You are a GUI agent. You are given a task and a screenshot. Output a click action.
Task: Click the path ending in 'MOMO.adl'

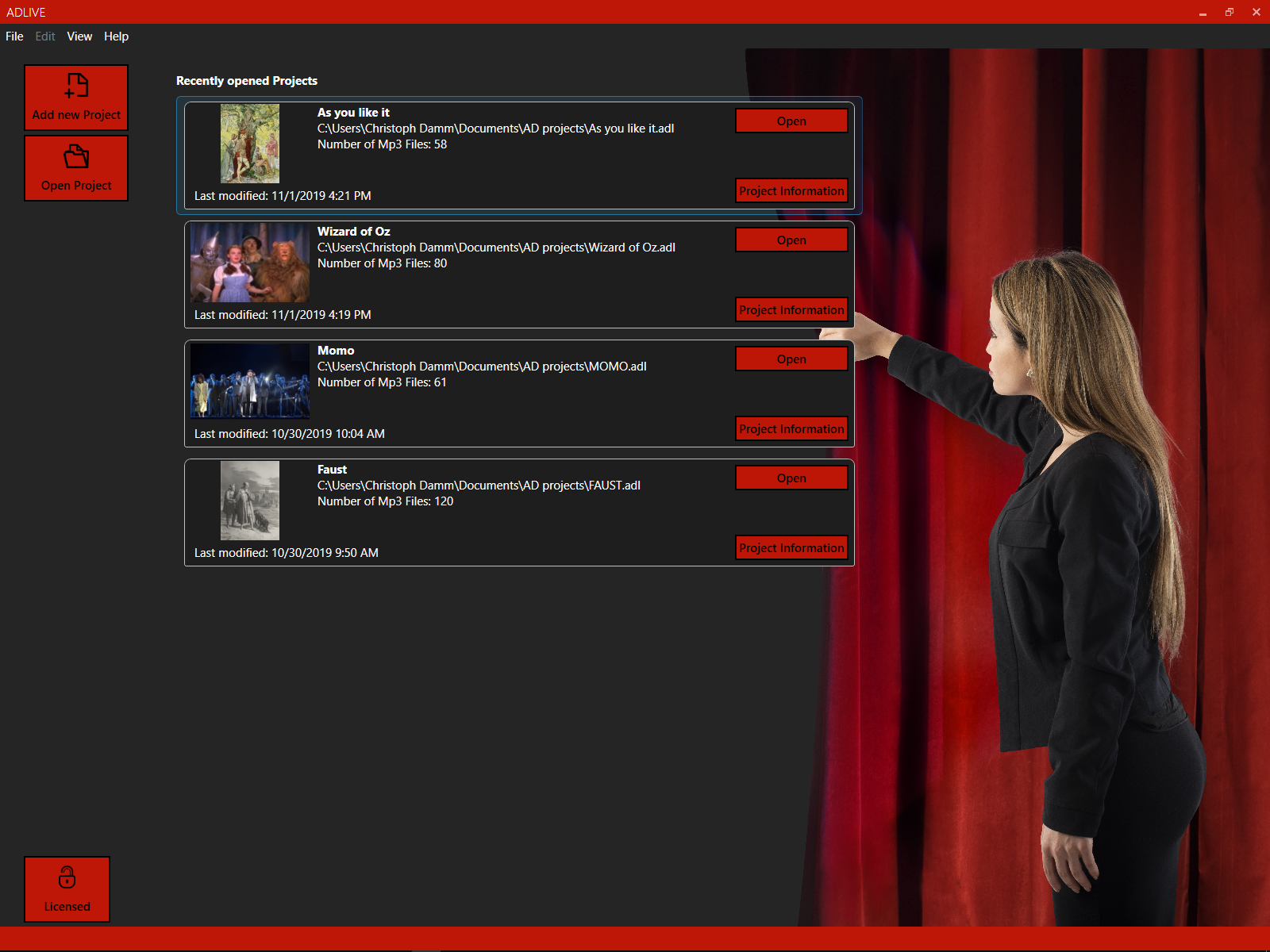click(x=482, y=367)
